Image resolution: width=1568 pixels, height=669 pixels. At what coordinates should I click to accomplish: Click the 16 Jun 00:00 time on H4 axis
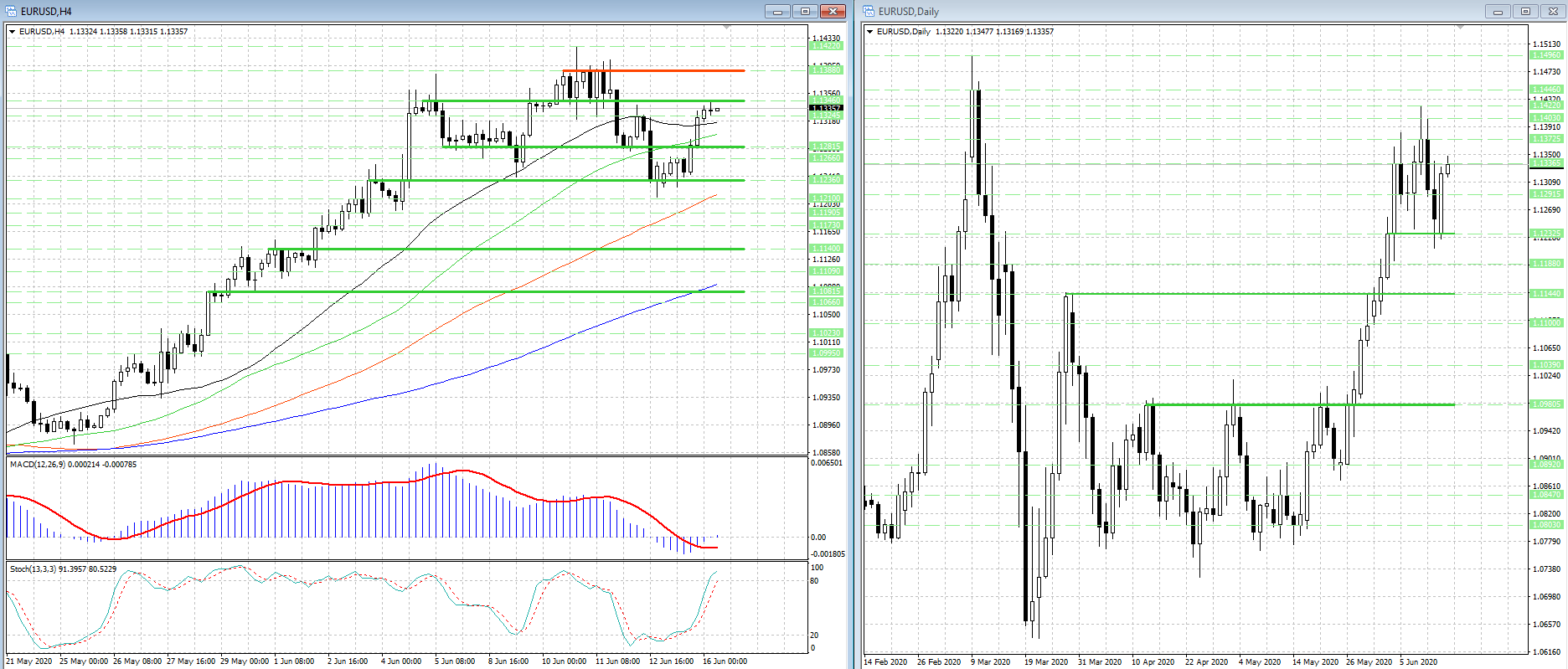click(725, 661)
